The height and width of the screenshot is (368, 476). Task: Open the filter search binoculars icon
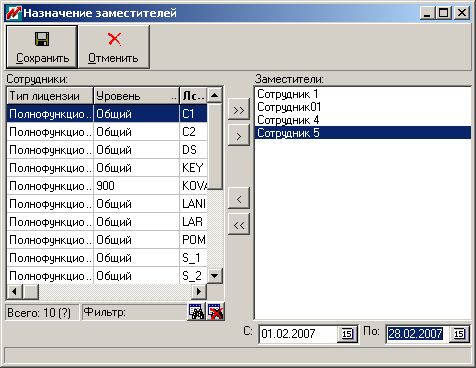coord(197,312)
